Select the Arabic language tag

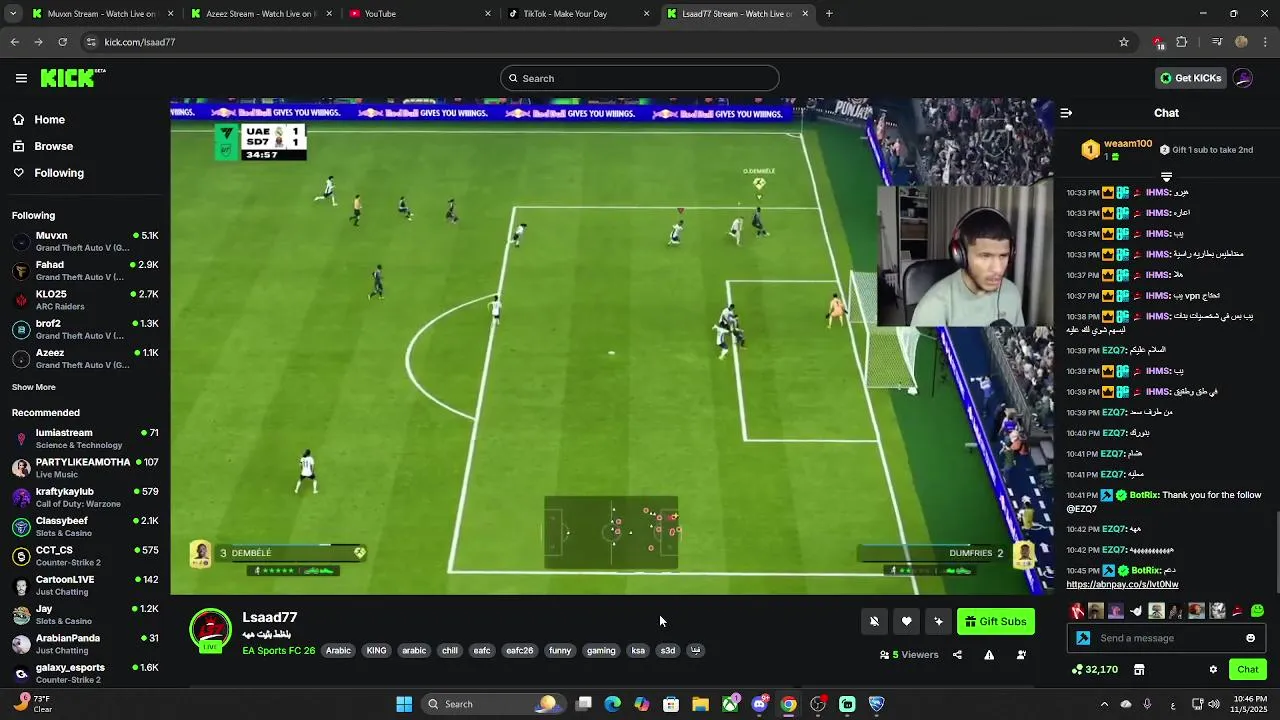pyautogui.click(x=338, y=651)
